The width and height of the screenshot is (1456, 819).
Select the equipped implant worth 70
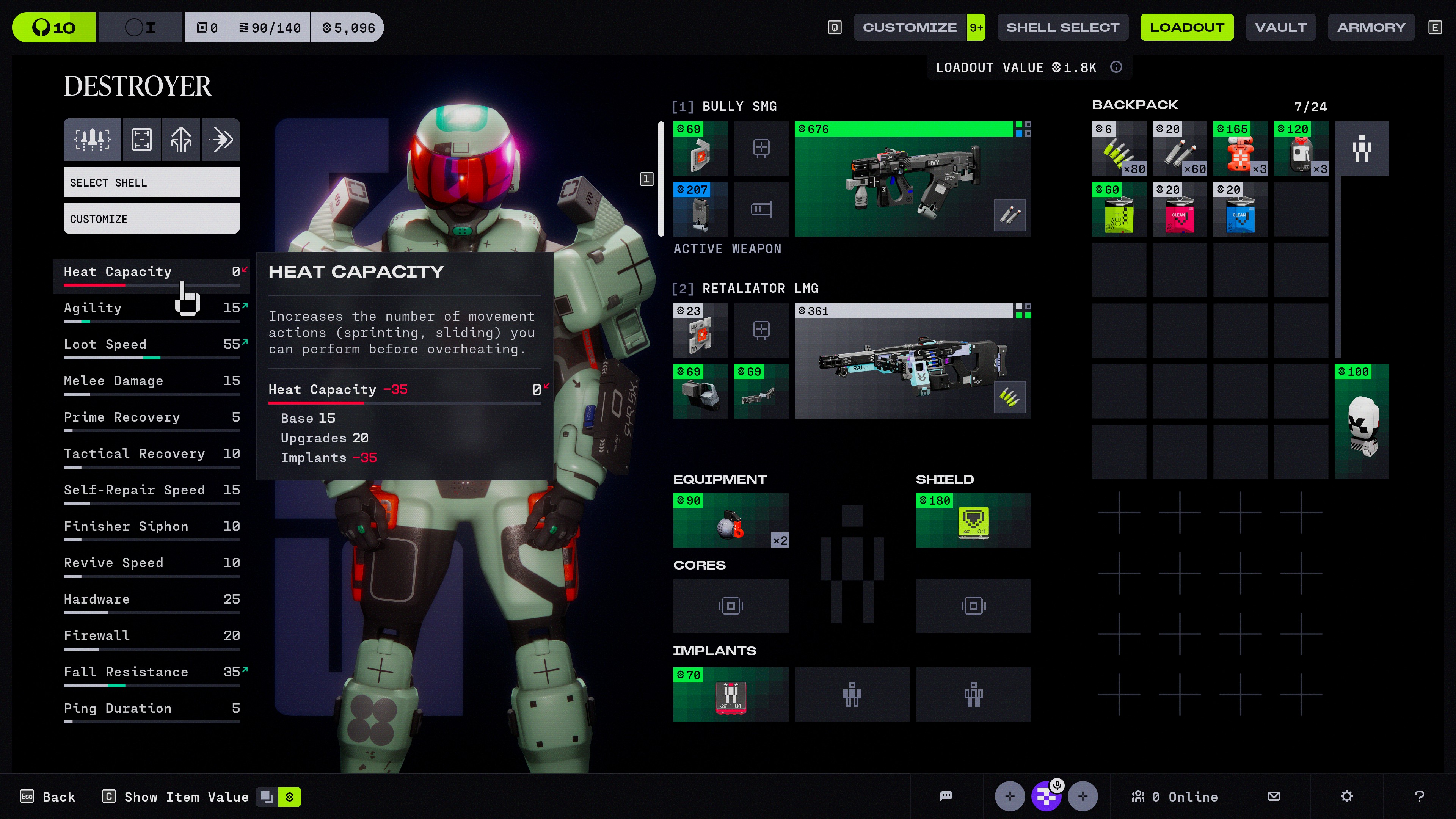tap(730, 695)
